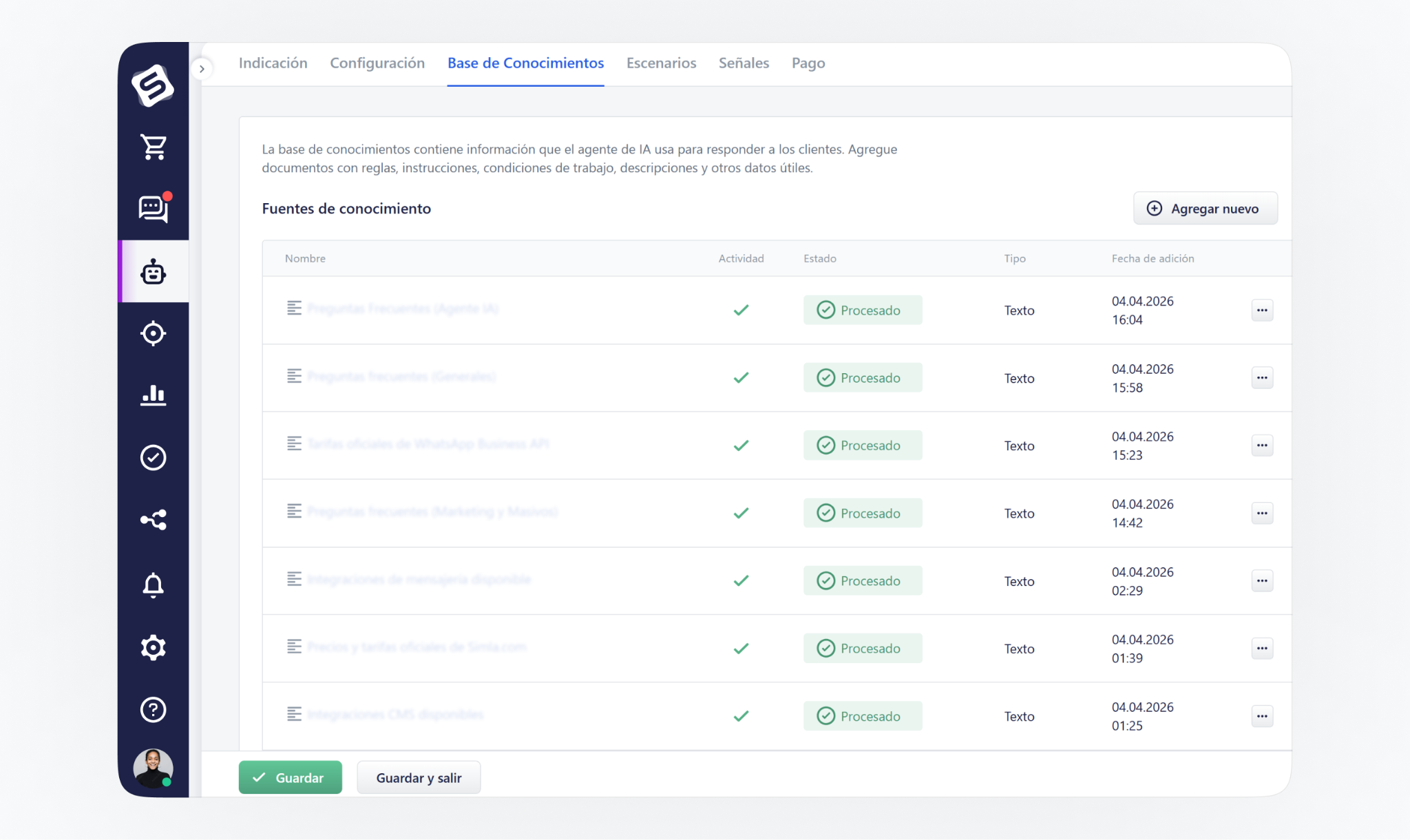
Task: Toggle activity checkmark in the 15:23 row
Action: pos(741,445)
